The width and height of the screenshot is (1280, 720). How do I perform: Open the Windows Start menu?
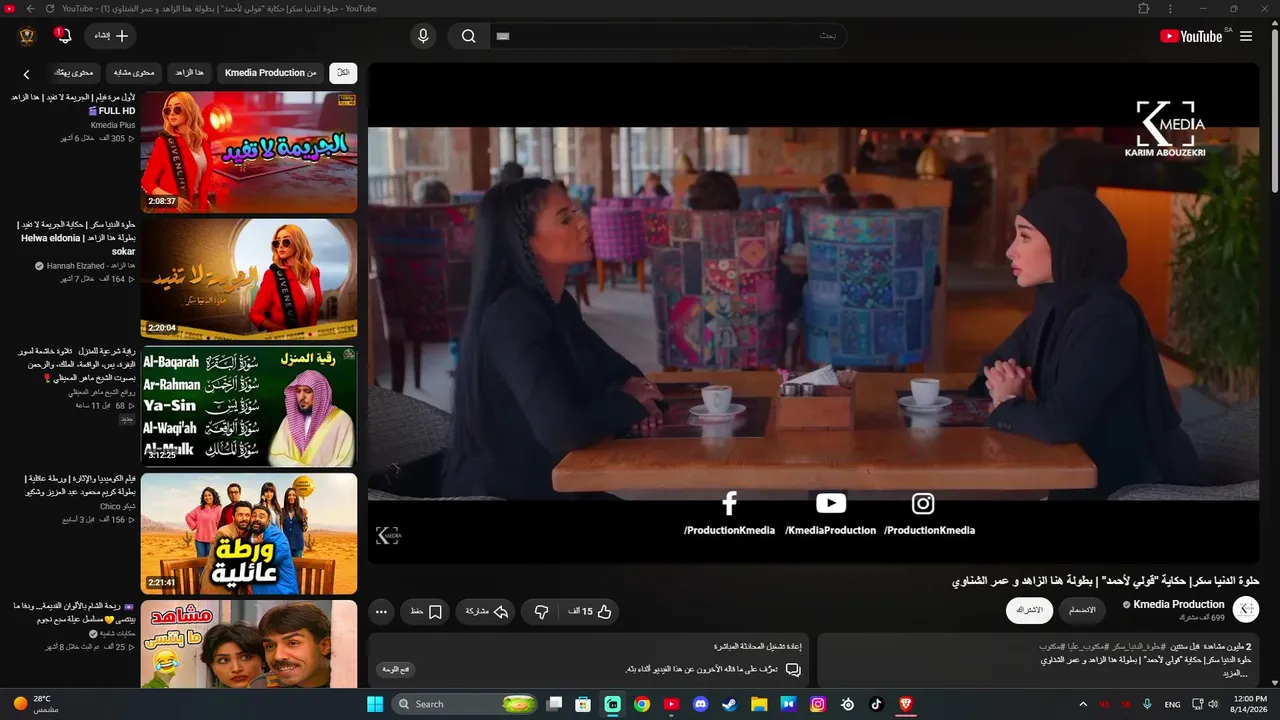375,704
